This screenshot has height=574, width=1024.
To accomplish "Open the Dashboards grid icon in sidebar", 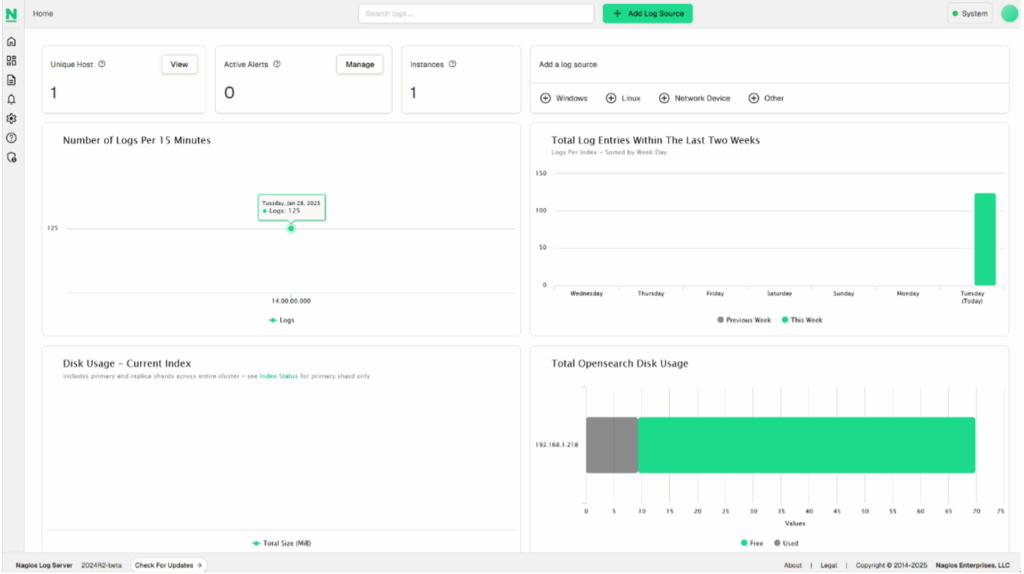I will click(11, 61).
